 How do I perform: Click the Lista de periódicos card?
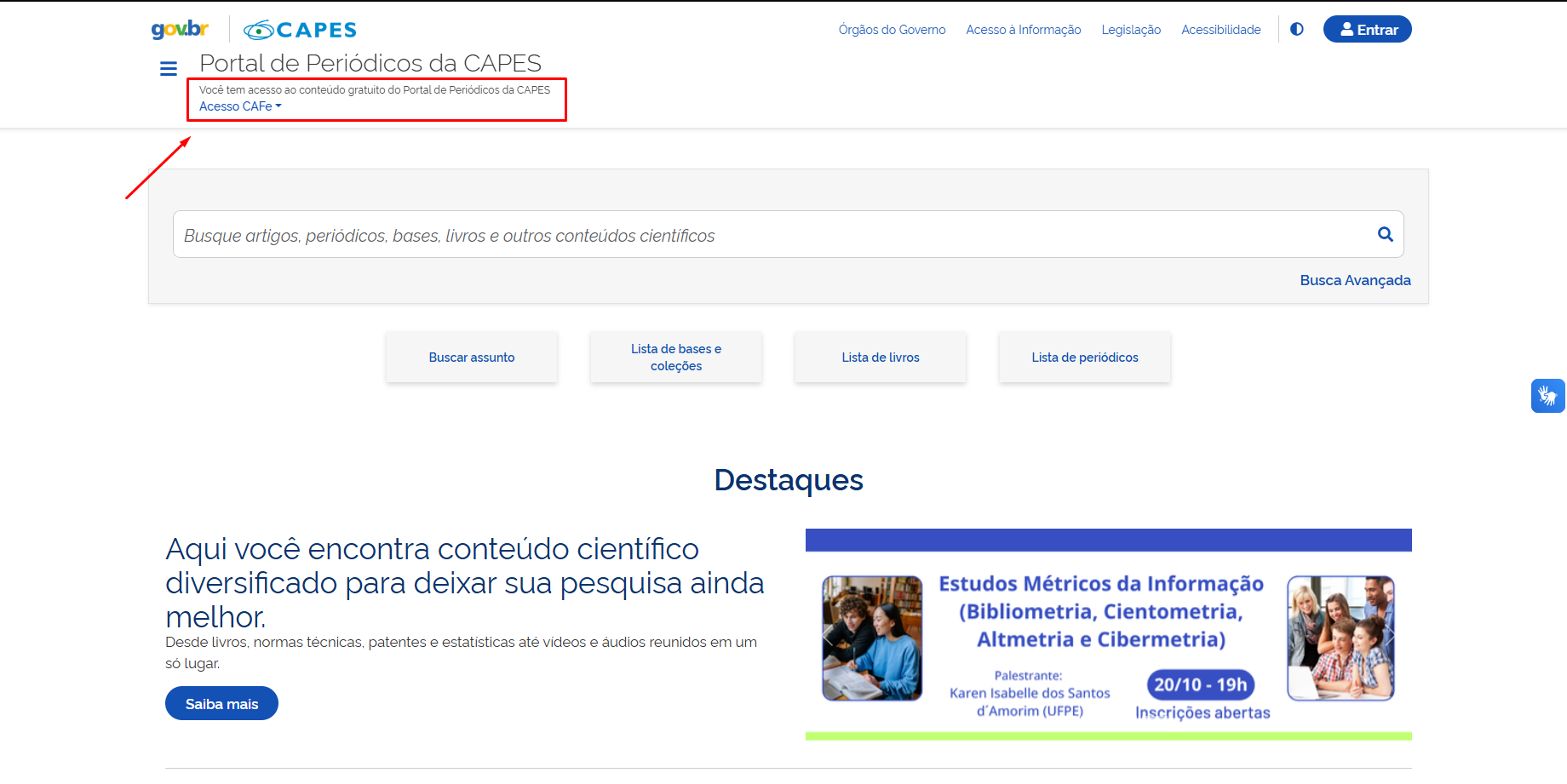pyautogui.click(x=1085, y=358)
